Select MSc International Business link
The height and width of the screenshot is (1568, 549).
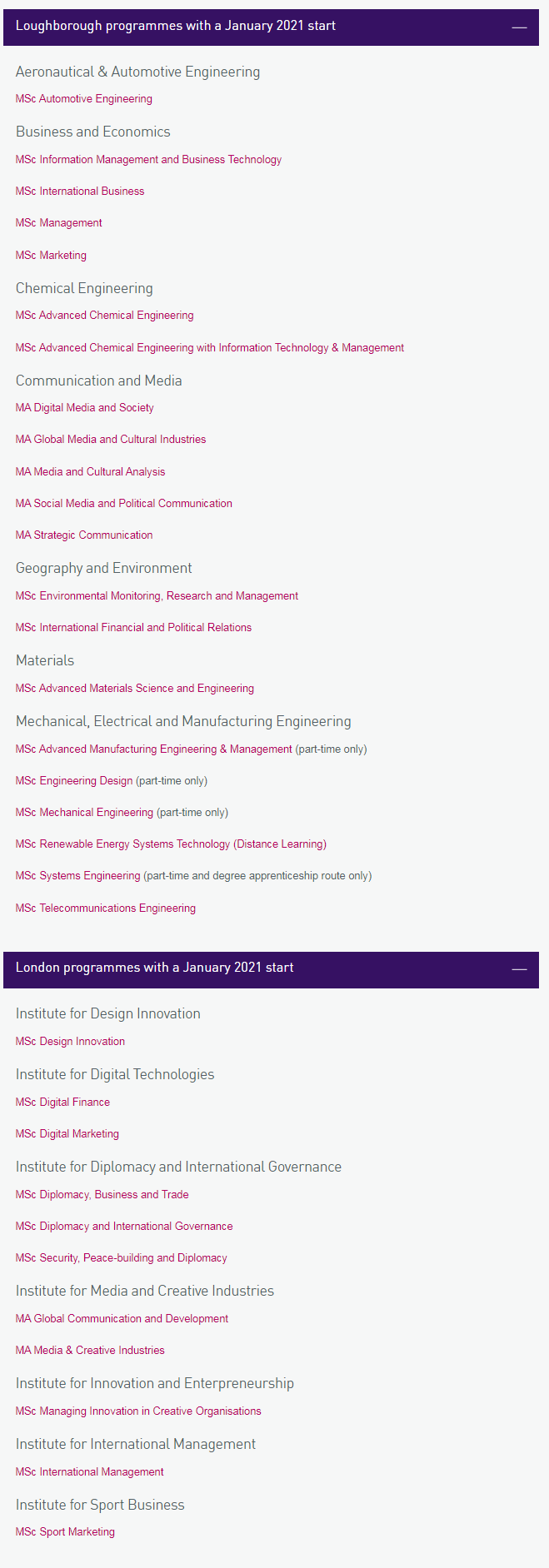(80, 192)
